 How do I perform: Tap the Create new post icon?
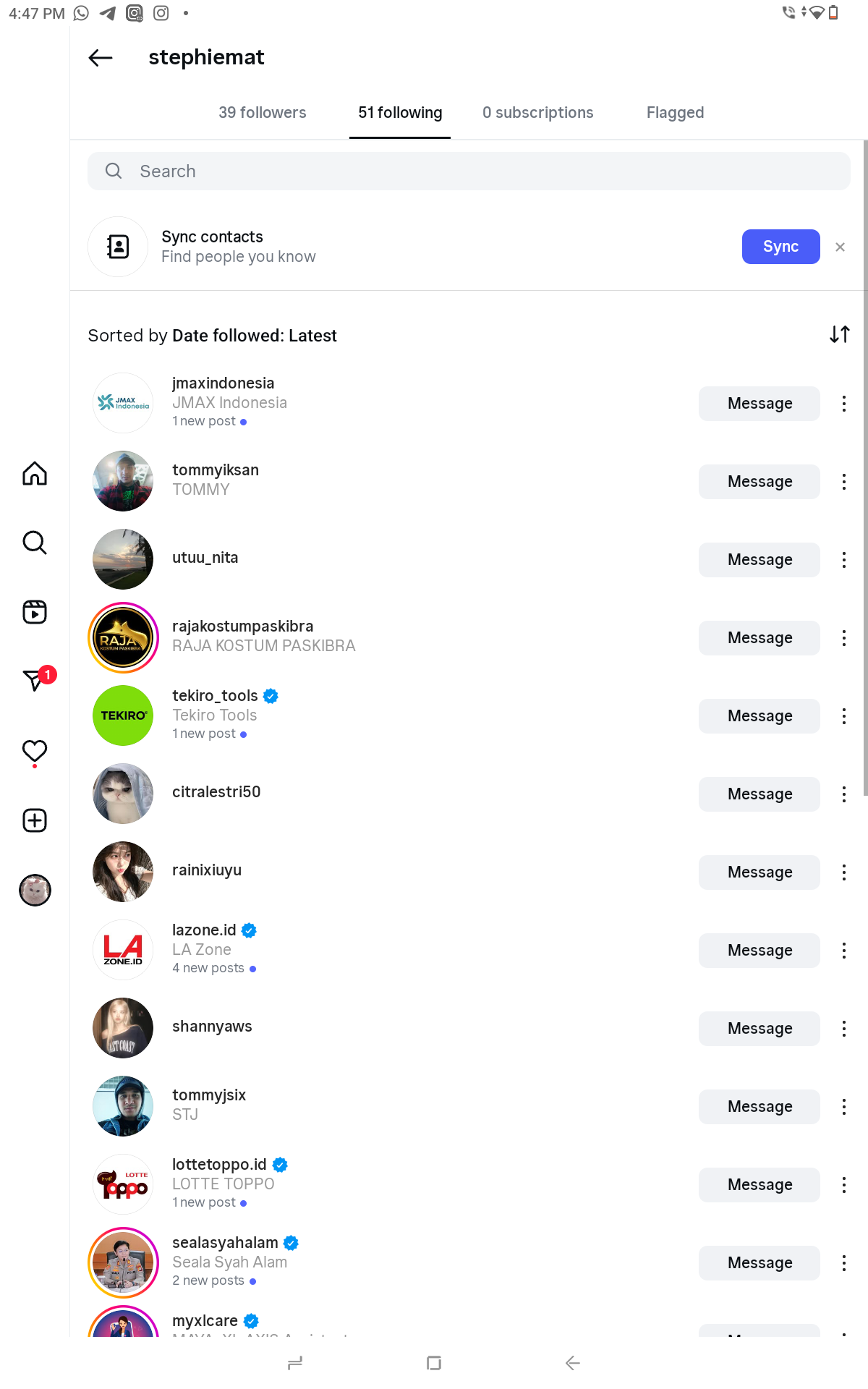(35, 820)
